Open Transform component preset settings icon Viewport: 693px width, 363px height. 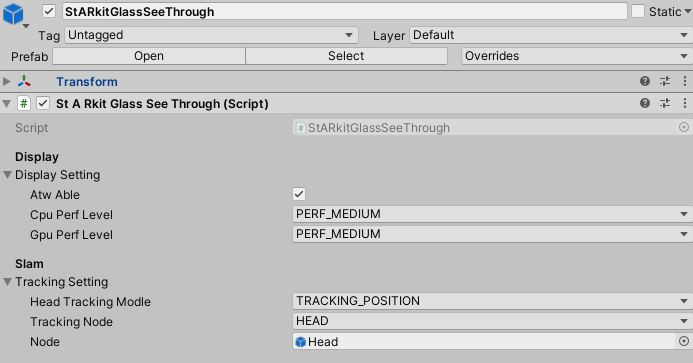(665, 81)
